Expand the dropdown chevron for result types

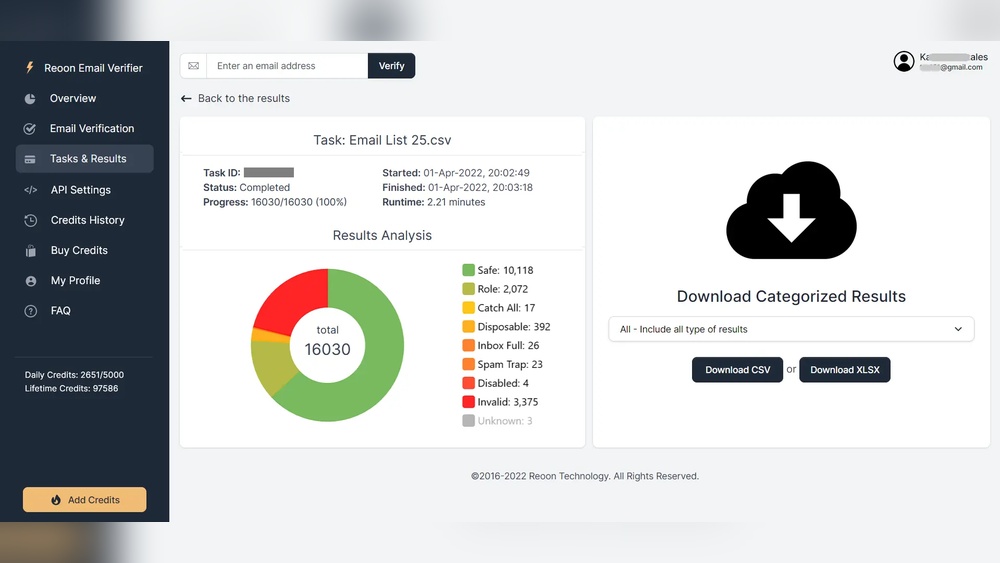[958, 329]
